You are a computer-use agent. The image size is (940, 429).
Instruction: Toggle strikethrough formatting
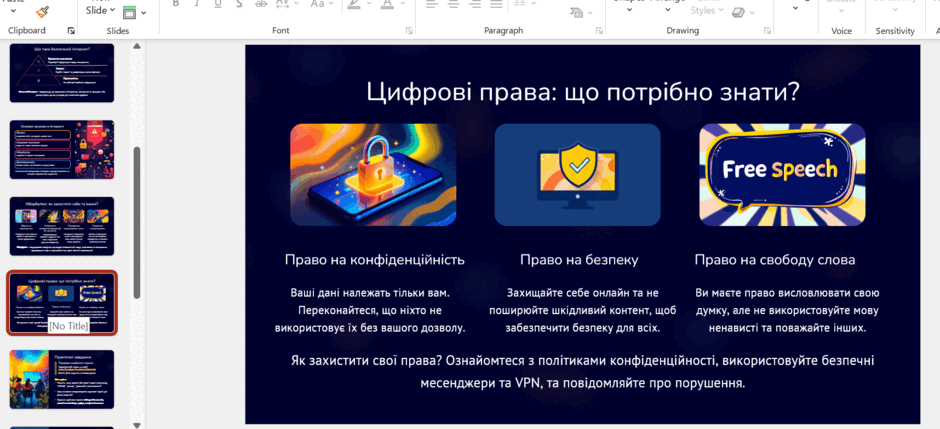[261, 4]
